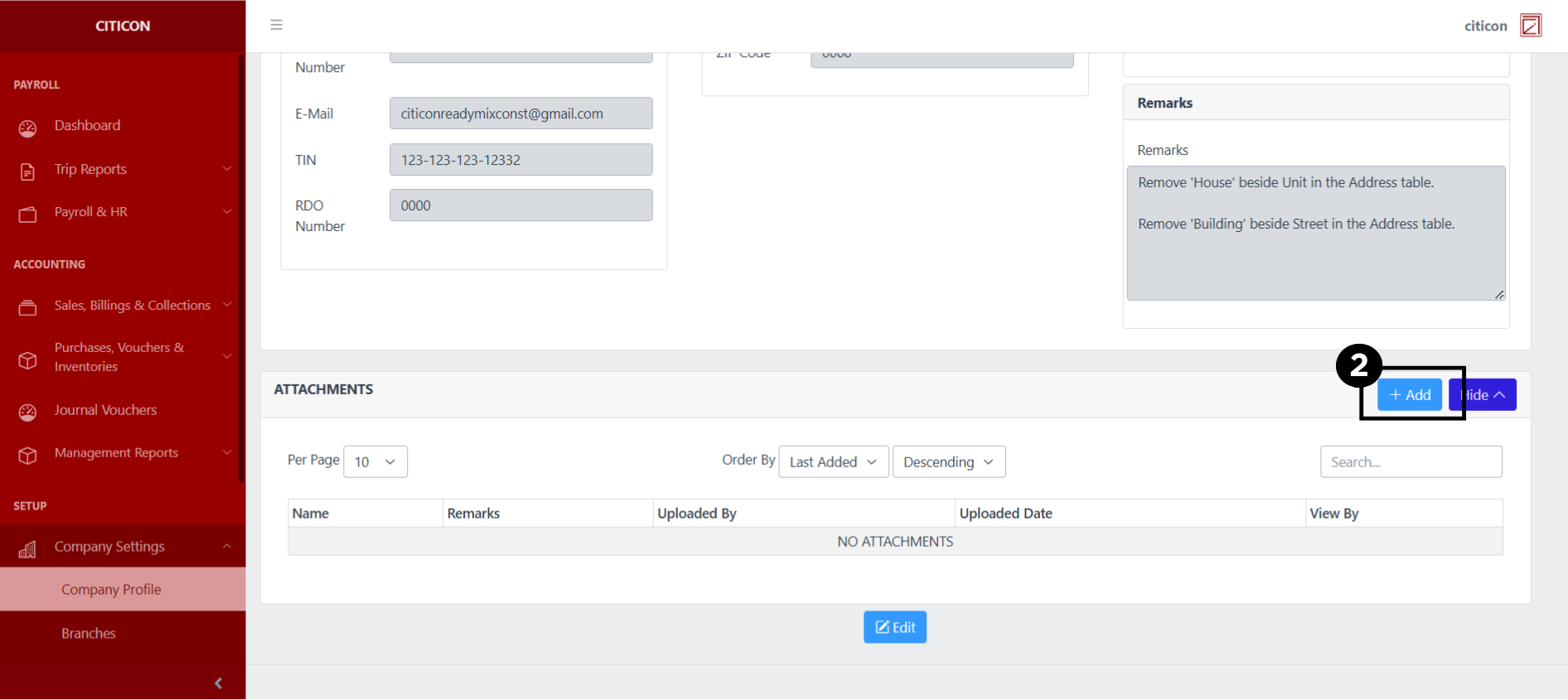Click the Management Reports box icon
Screen dimensions: 1568x700
pyautogui.click(x=27, y=455)
